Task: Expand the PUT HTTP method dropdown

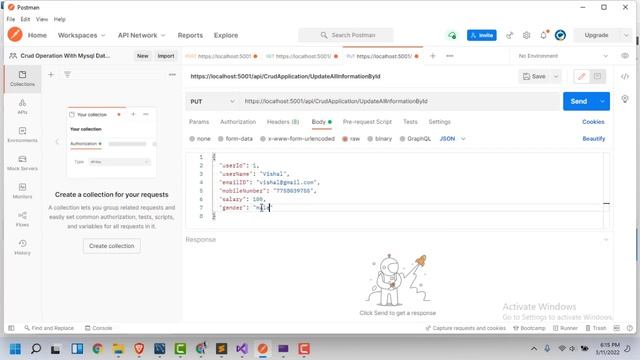Action: click(212, 101)
